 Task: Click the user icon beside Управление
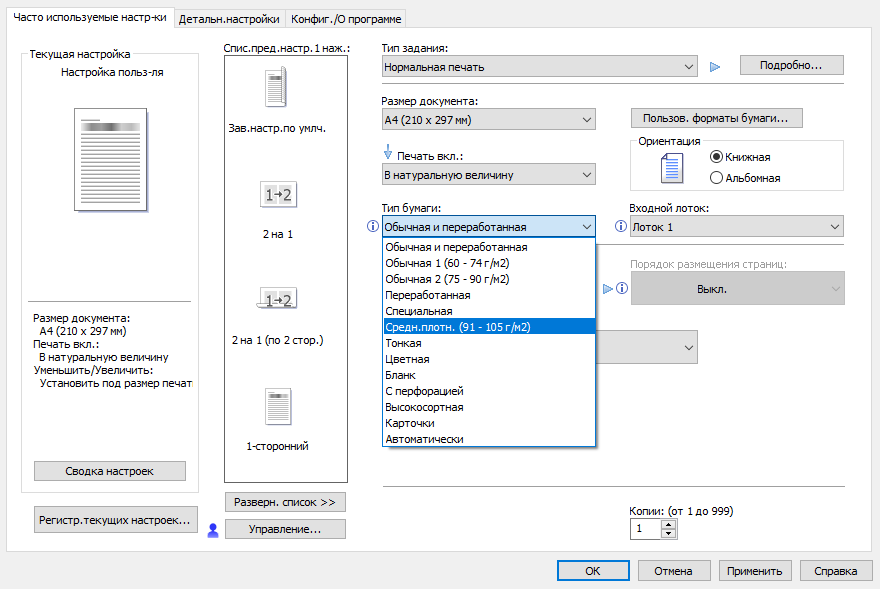click(212, 530)
